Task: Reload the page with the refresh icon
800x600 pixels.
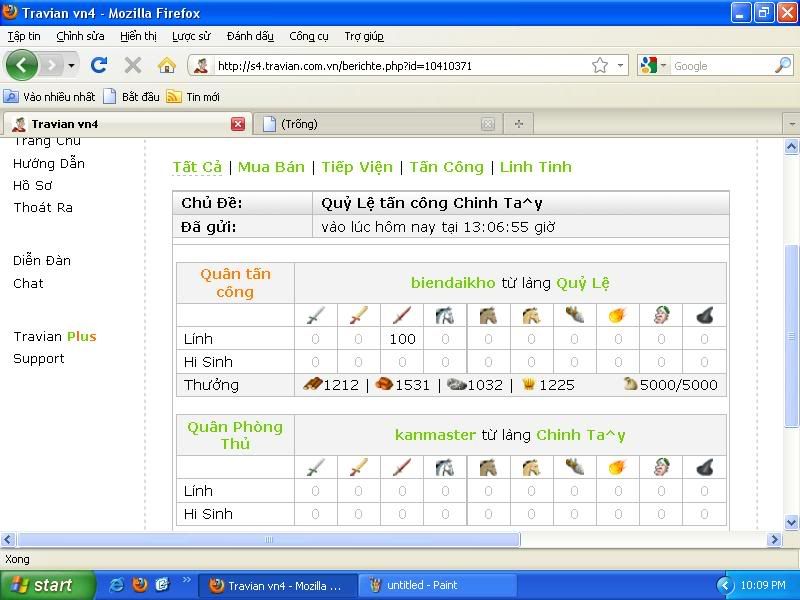Action: coord(99,65)
